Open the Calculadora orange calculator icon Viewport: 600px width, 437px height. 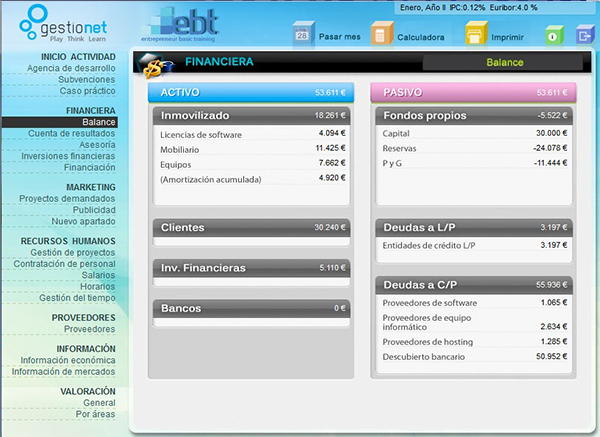tap(382, 34)
